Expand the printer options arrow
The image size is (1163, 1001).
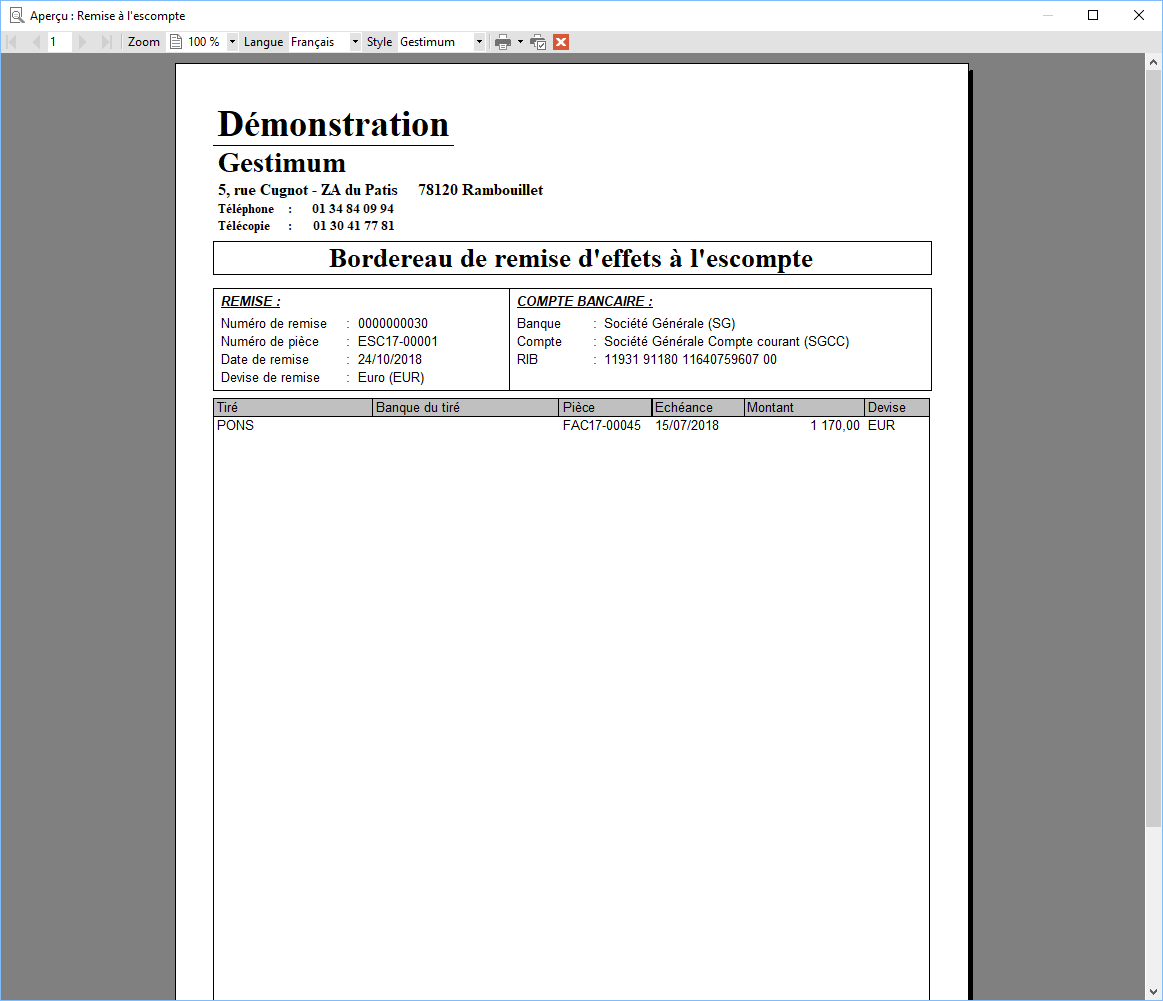520,42
